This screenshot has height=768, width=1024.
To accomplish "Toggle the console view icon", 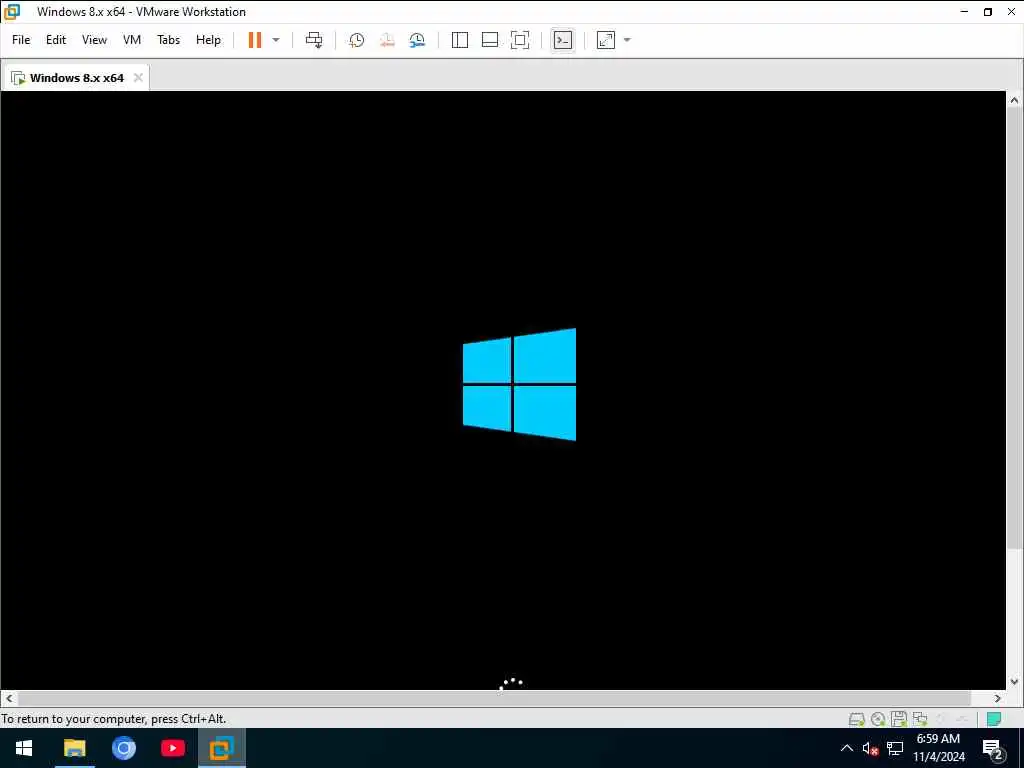I will (x=563, y=40).
